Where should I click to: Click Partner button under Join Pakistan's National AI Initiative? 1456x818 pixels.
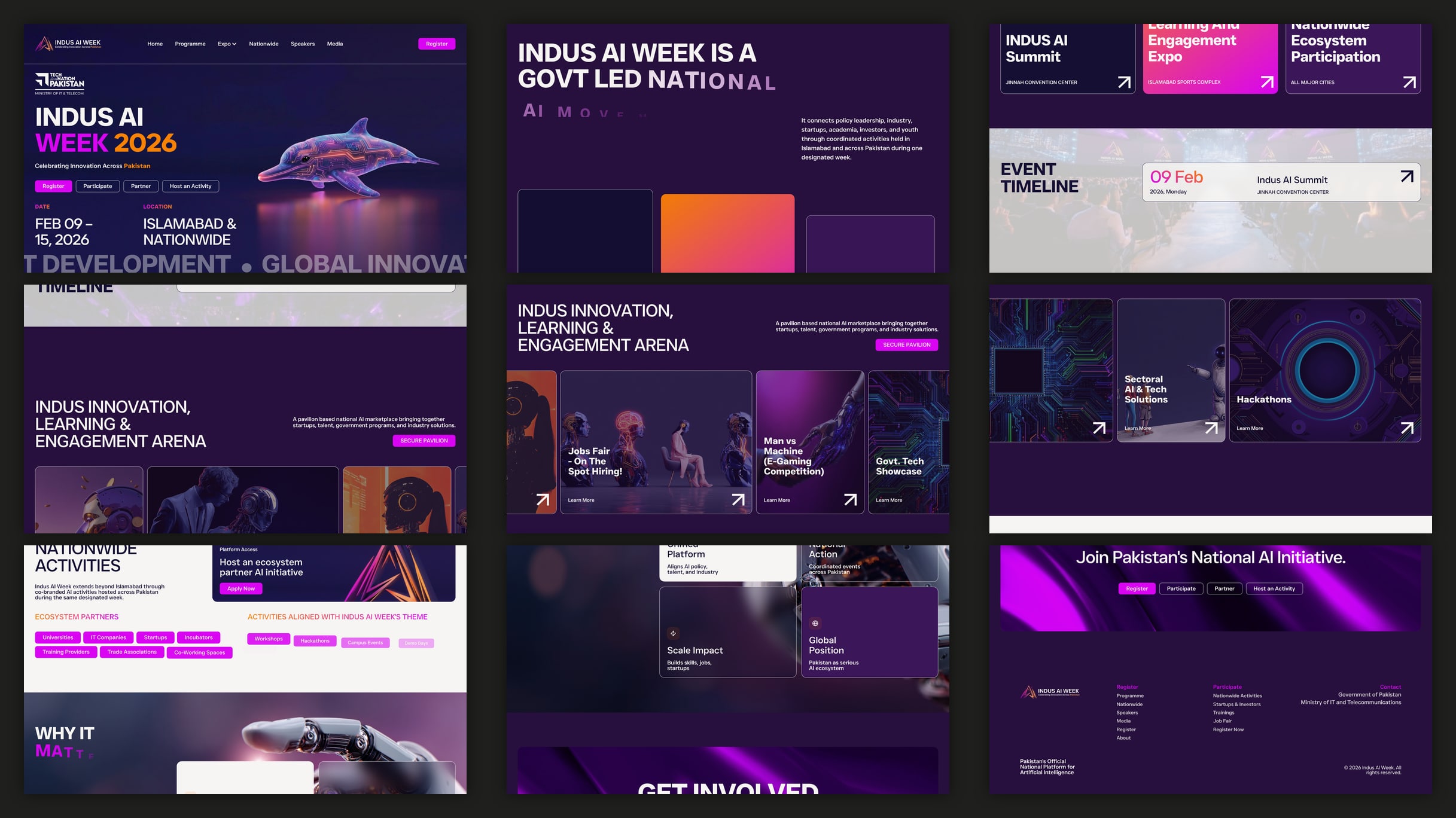(x=1224, y=588)
